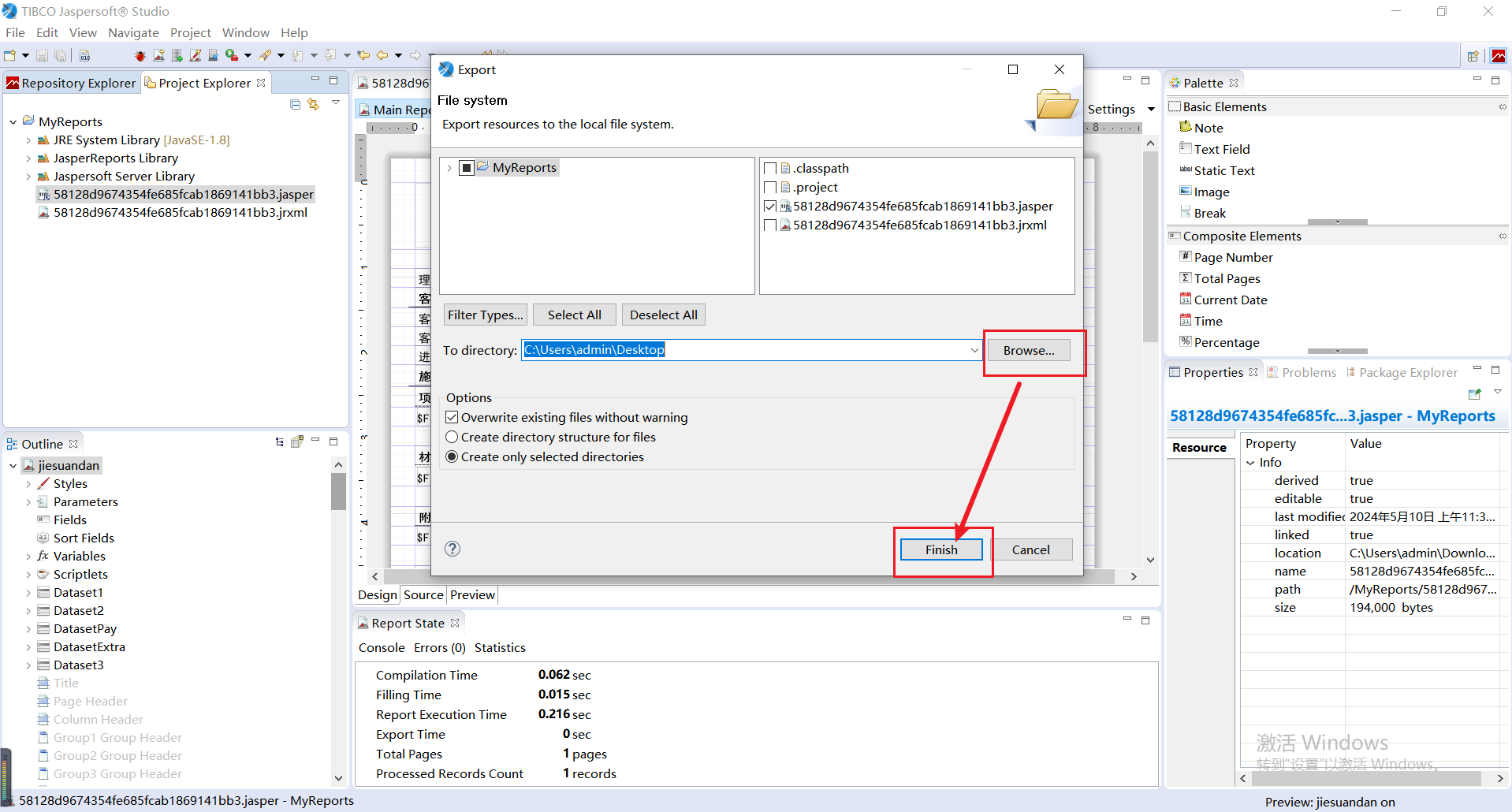Click the Back arrow toolbar icon
Screen dimensions: 1512x812
(x=382, y=55)
